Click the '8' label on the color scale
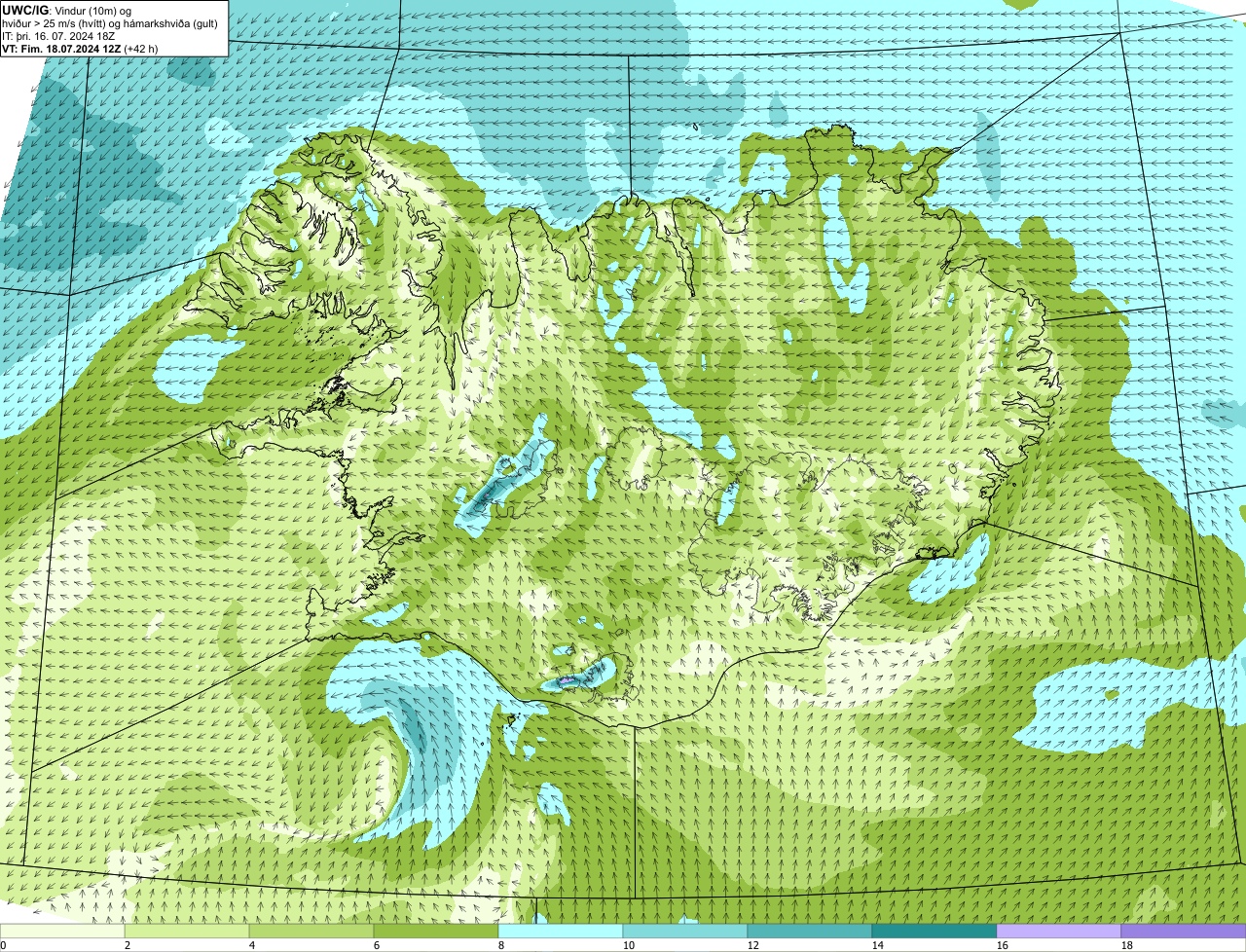The image size is (1246, 952). pos(501,945)
